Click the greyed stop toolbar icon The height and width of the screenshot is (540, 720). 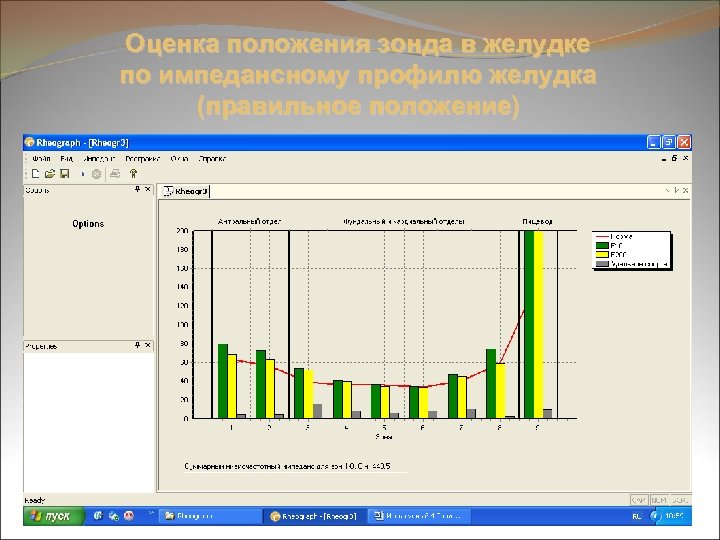(96, 174)
